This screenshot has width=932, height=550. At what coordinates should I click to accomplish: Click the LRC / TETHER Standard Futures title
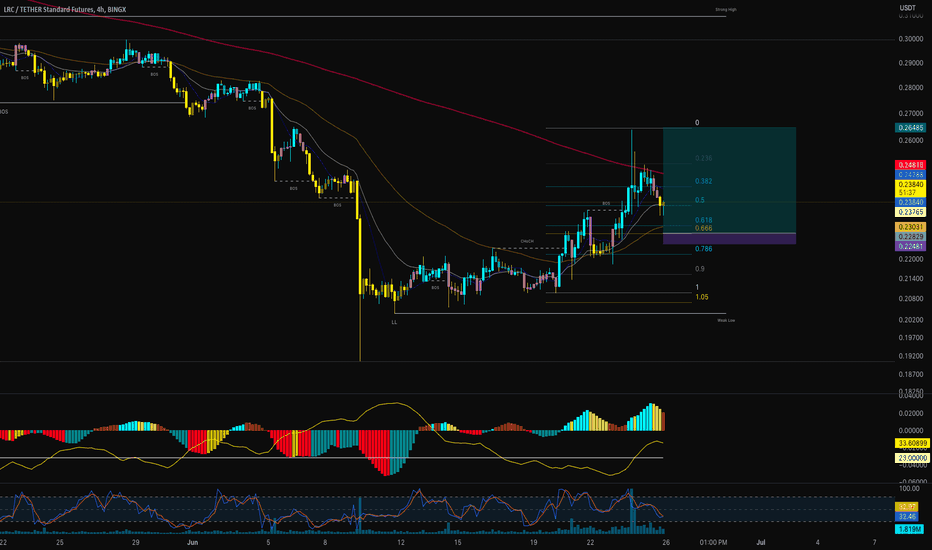(x=65, y=10)
